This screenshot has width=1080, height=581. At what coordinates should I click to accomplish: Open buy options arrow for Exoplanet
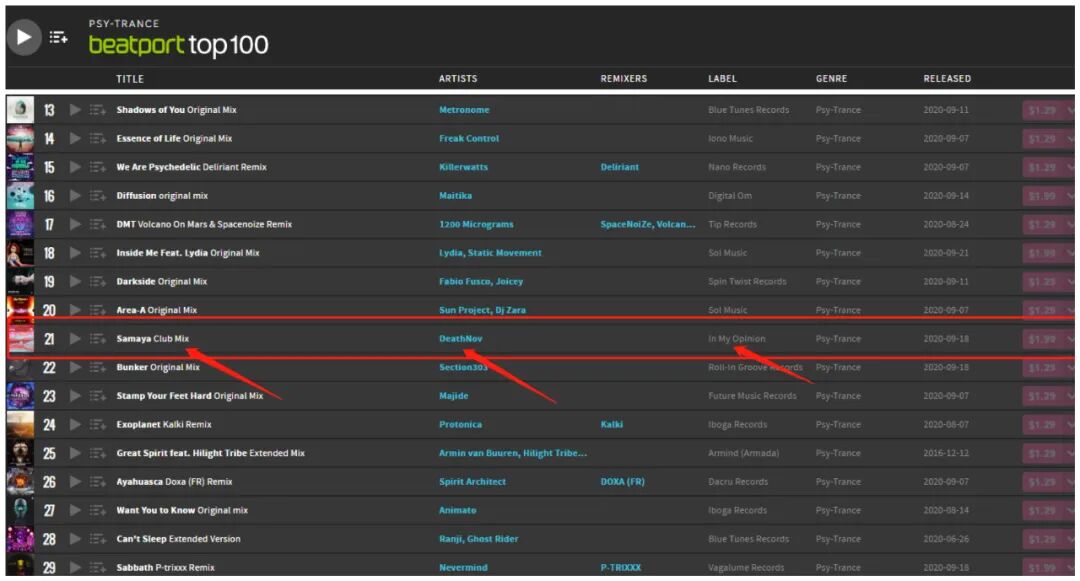pyautogui.click(x=1070, y=425)
